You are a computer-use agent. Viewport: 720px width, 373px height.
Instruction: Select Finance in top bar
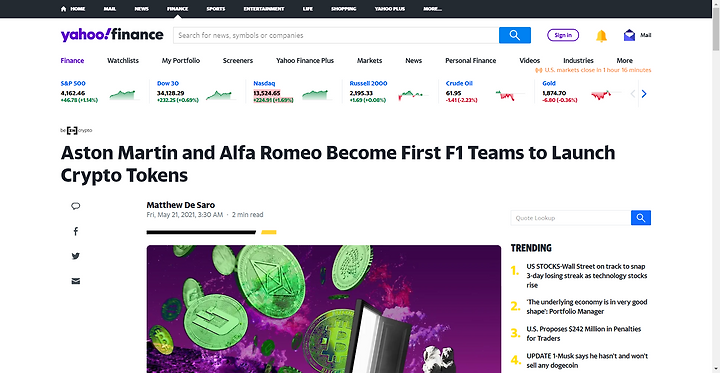click(x=178, y=9)
